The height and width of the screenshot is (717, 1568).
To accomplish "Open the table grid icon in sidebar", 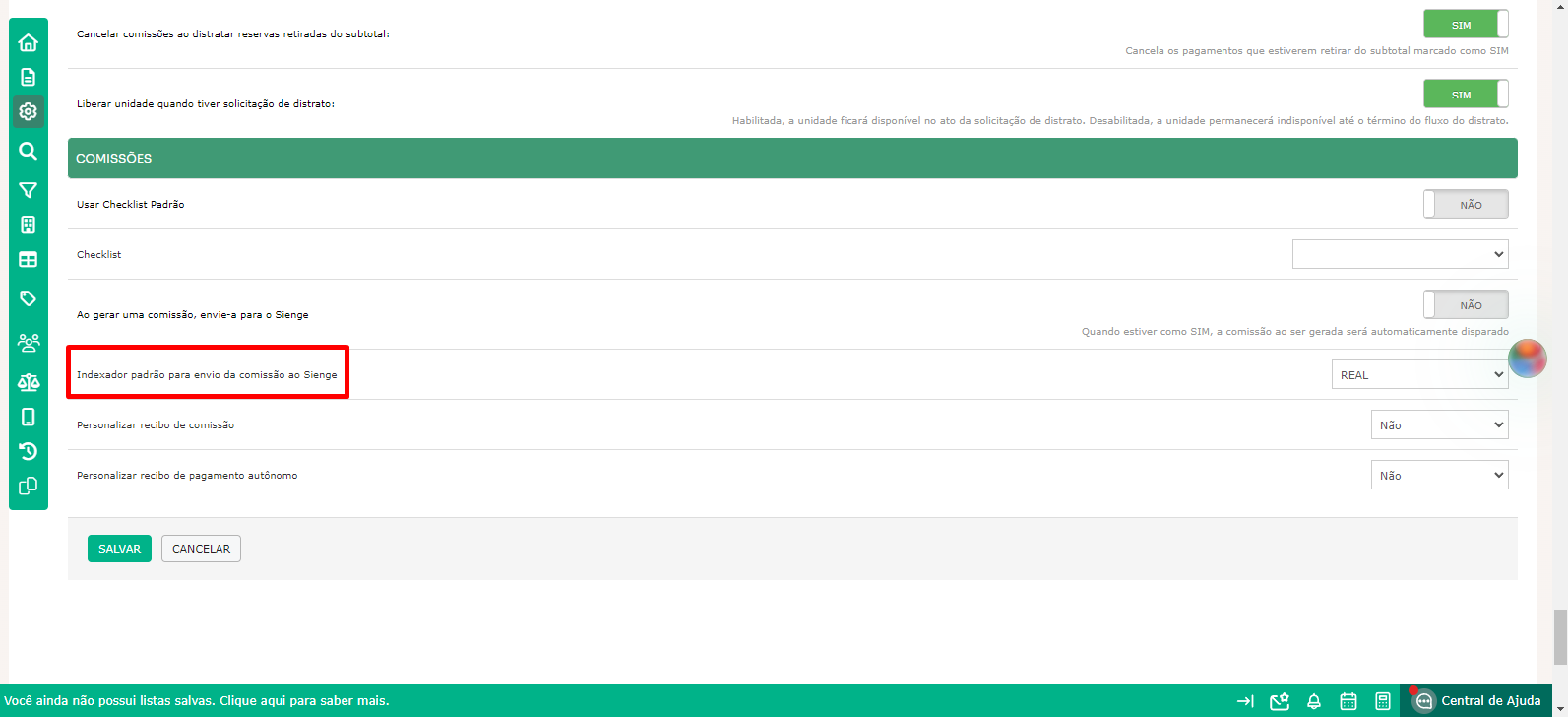I will tap(29, 260).
